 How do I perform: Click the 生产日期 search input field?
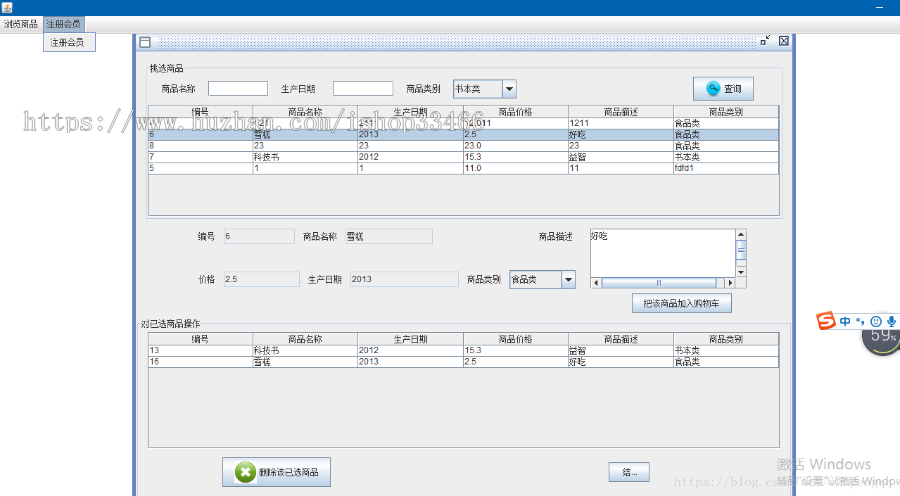[363, 88]
